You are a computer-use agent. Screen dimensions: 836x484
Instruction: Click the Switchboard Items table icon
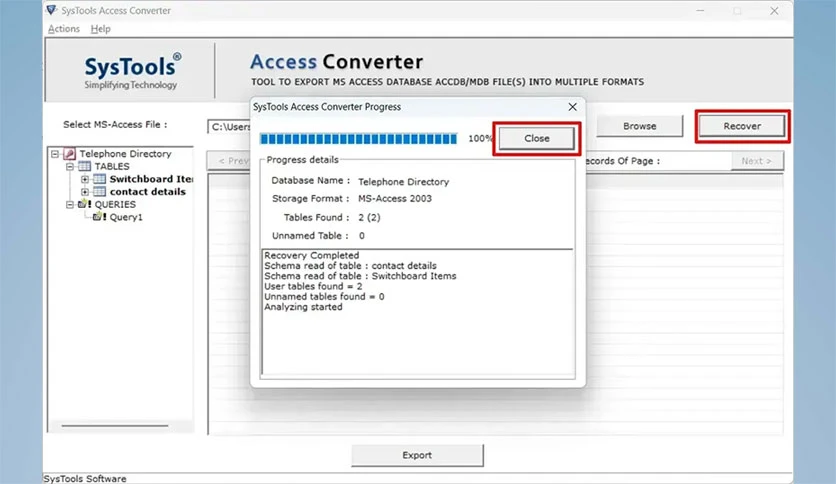pos(100,179)
